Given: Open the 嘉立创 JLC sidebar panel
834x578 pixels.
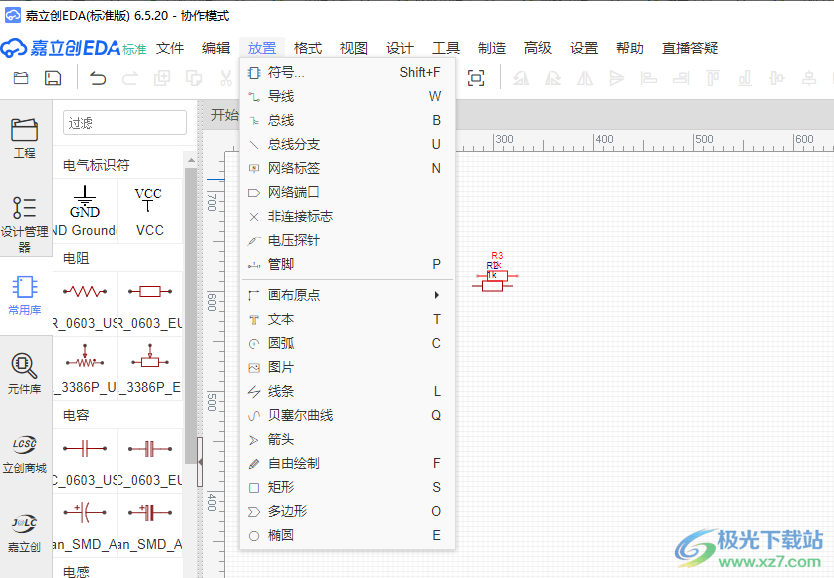Looking at the screenshot, I should [24, 533].
